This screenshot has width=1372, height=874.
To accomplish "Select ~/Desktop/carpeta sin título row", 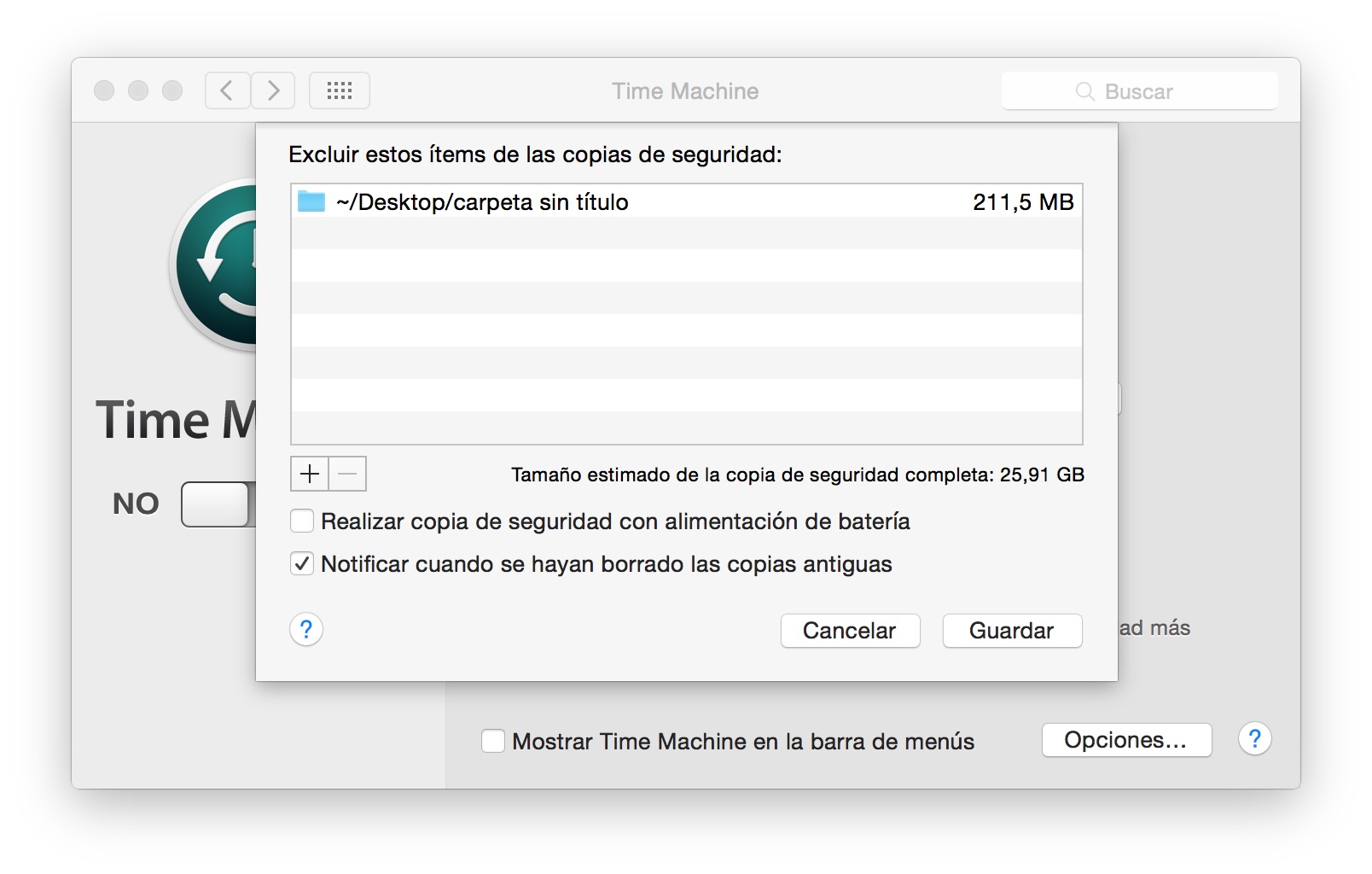I will click(x=687, y=201).
